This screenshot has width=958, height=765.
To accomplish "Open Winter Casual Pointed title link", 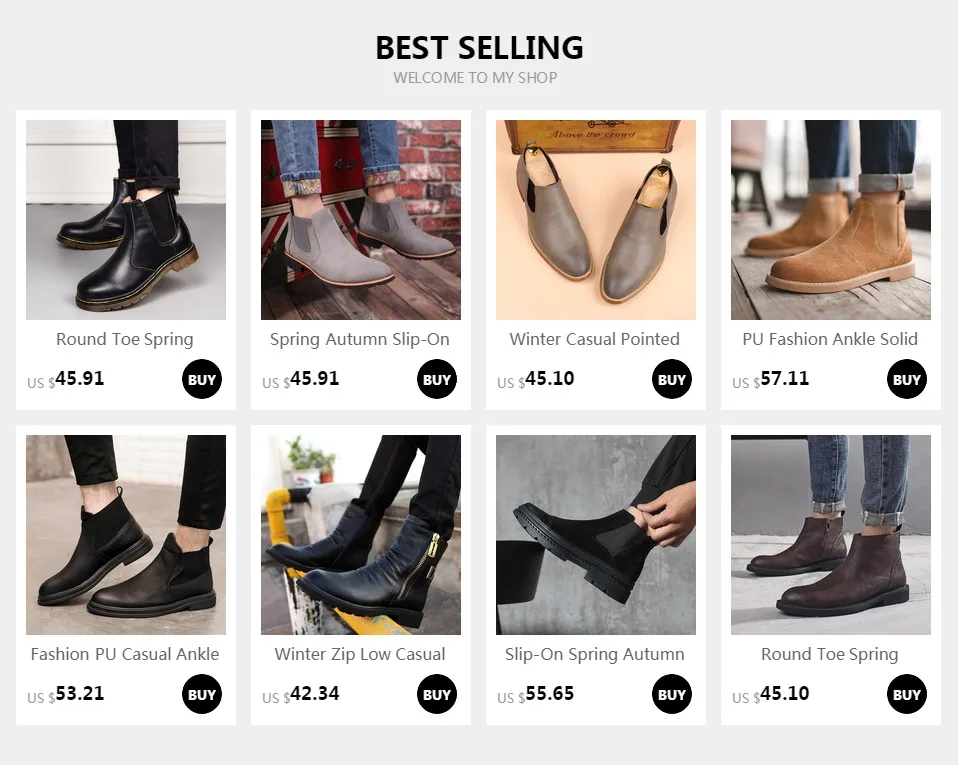I will click(594, 339).
